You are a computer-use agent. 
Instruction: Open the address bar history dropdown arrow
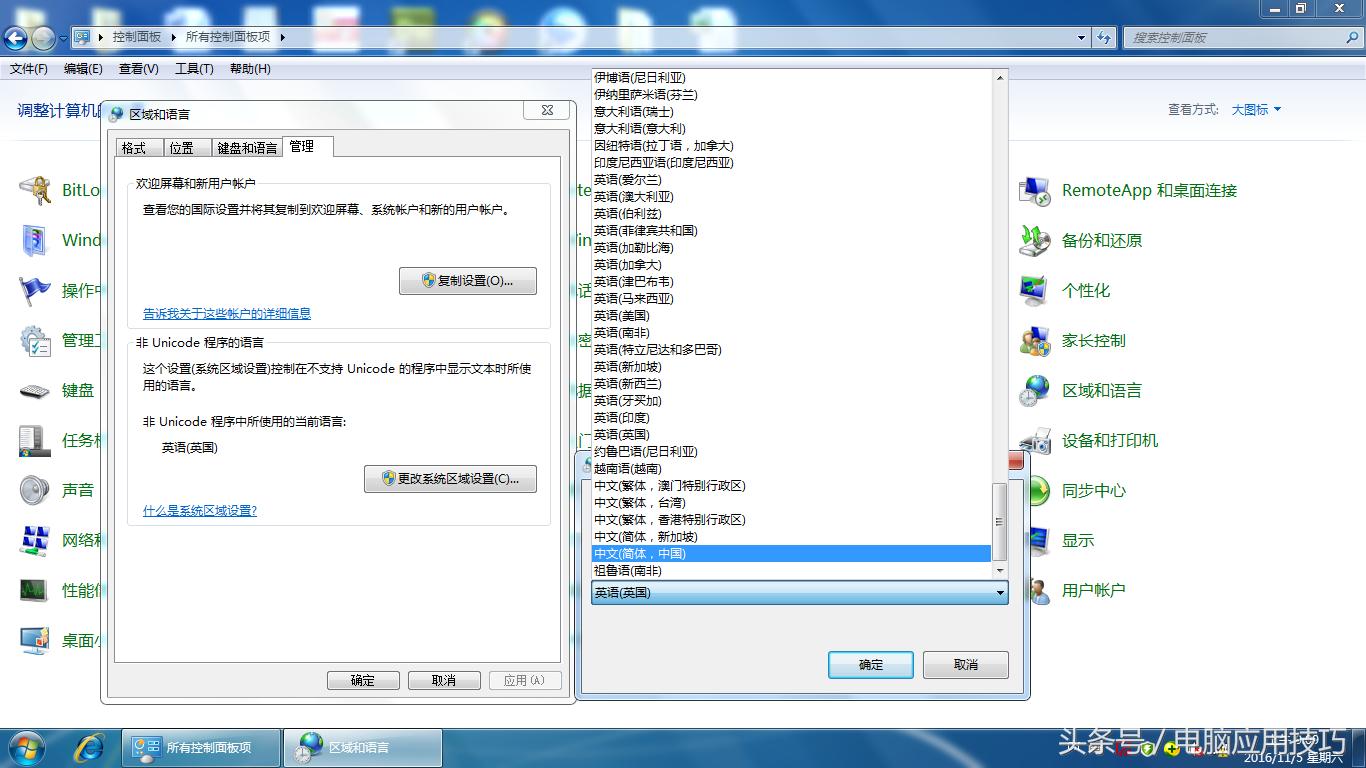(x=1080, y=37)
